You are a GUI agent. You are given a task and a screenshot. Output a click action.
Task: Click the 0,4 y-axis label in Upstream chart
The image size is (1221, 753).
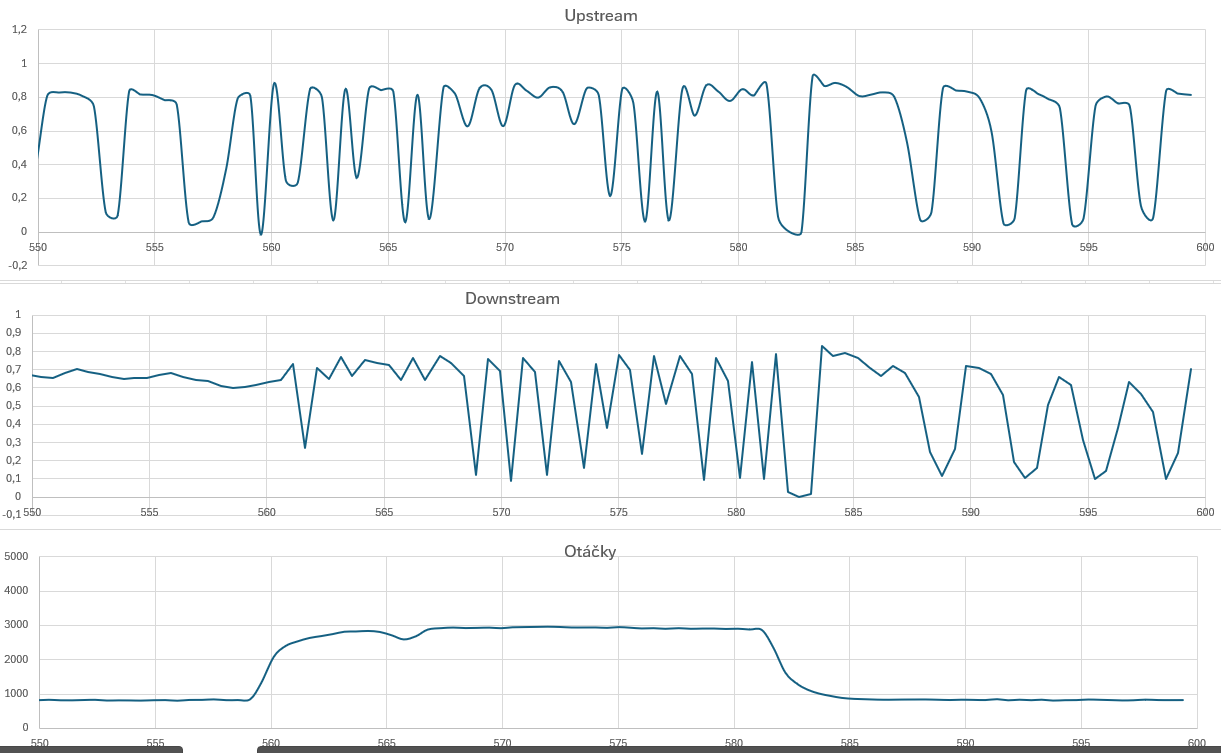(x=19, y=164)
